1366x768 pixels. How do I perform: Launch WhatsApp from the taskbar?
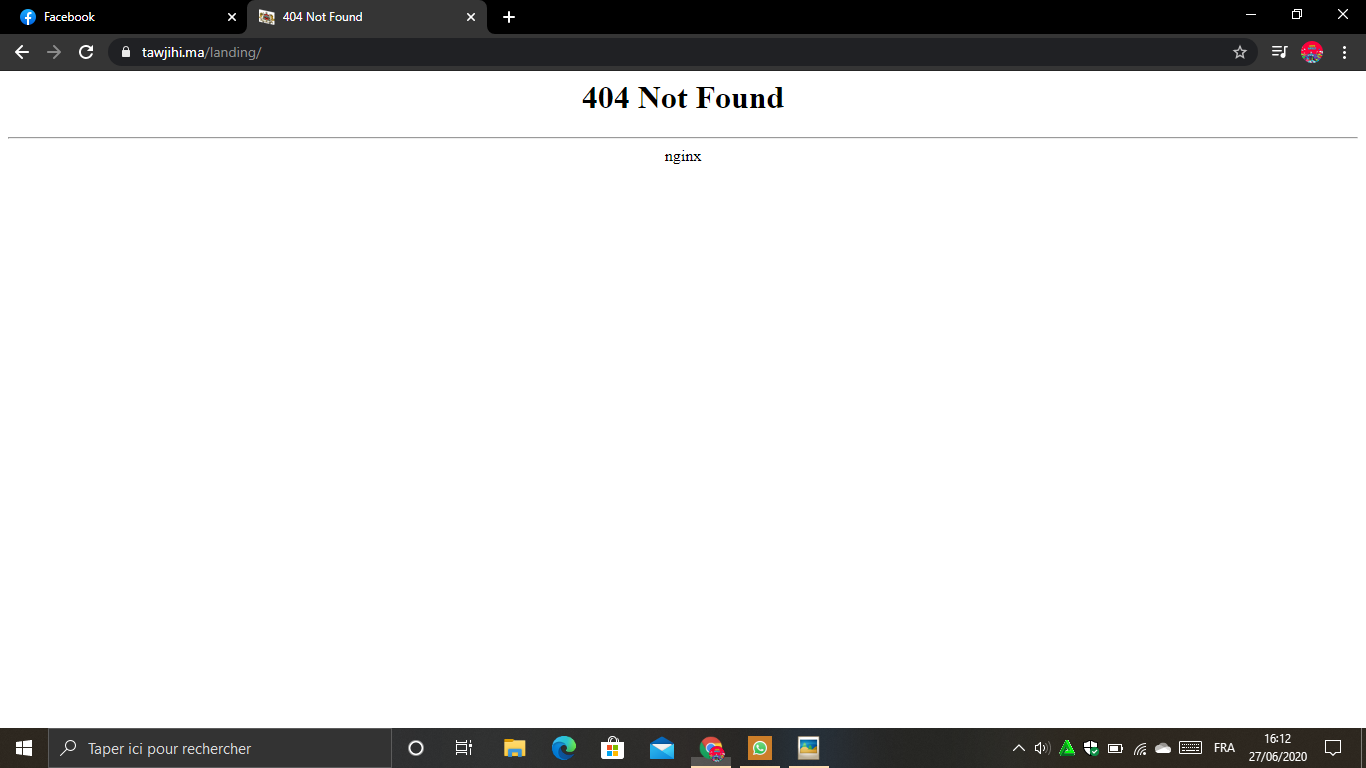[760, 748]
